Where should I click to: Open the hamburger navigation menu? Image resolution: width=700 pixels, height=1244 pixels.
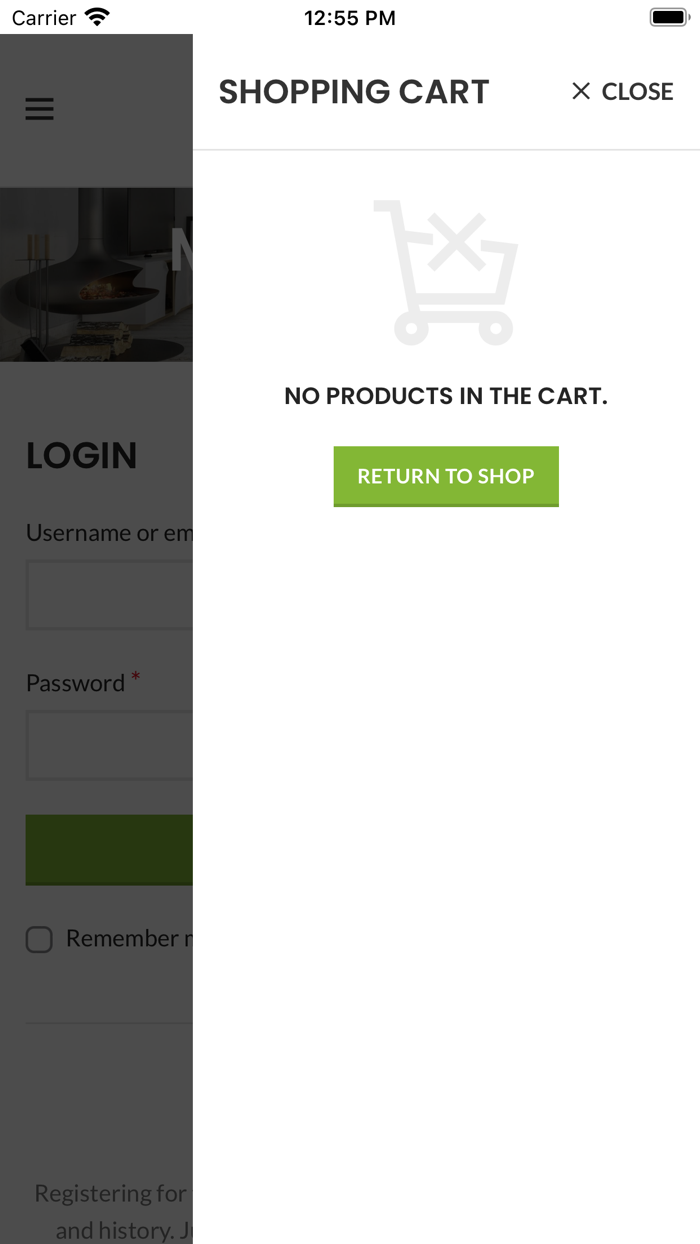(x=39, y=109)
